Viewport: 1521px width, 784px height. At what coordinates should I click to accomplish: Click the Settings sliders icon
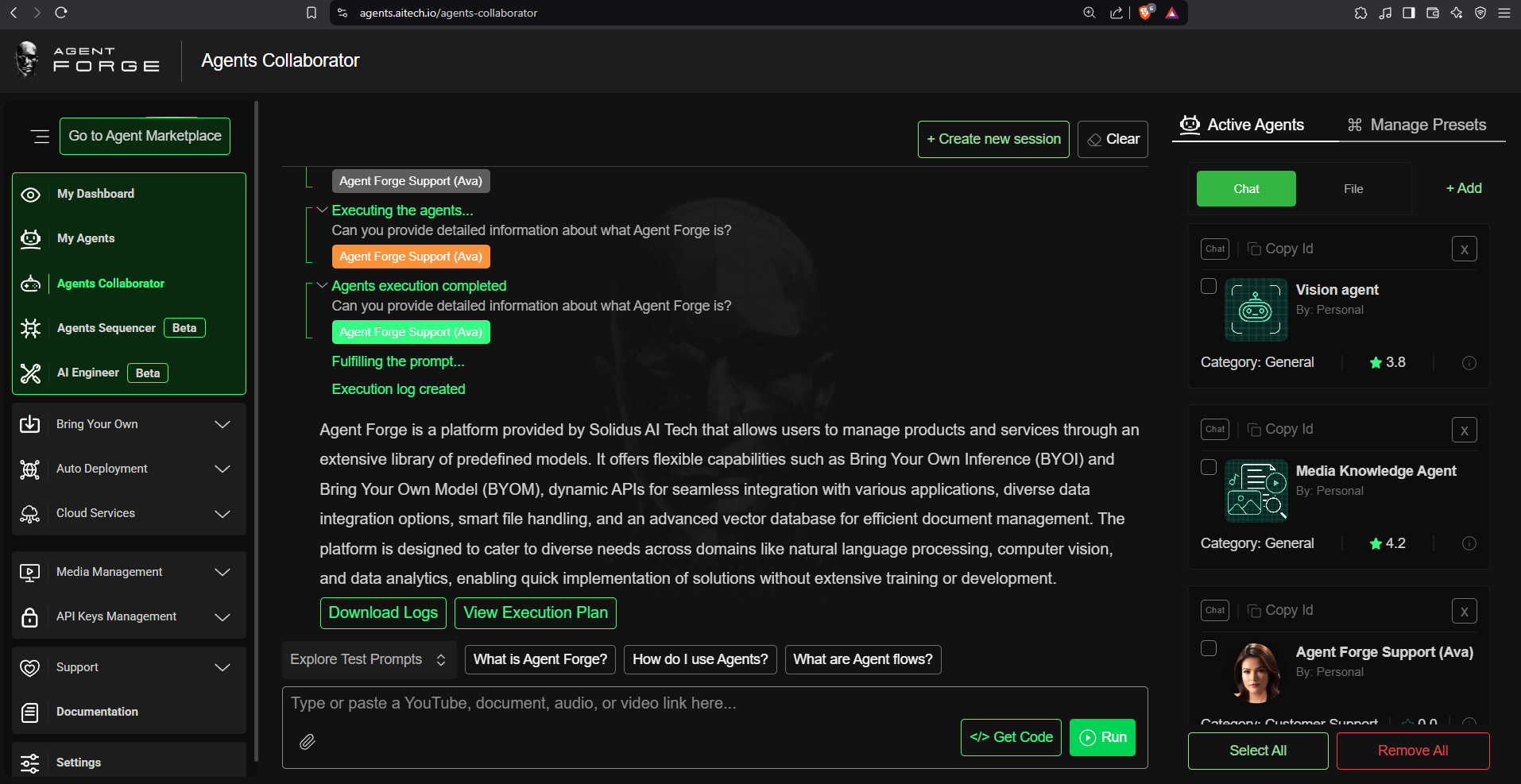click(29, 763)
